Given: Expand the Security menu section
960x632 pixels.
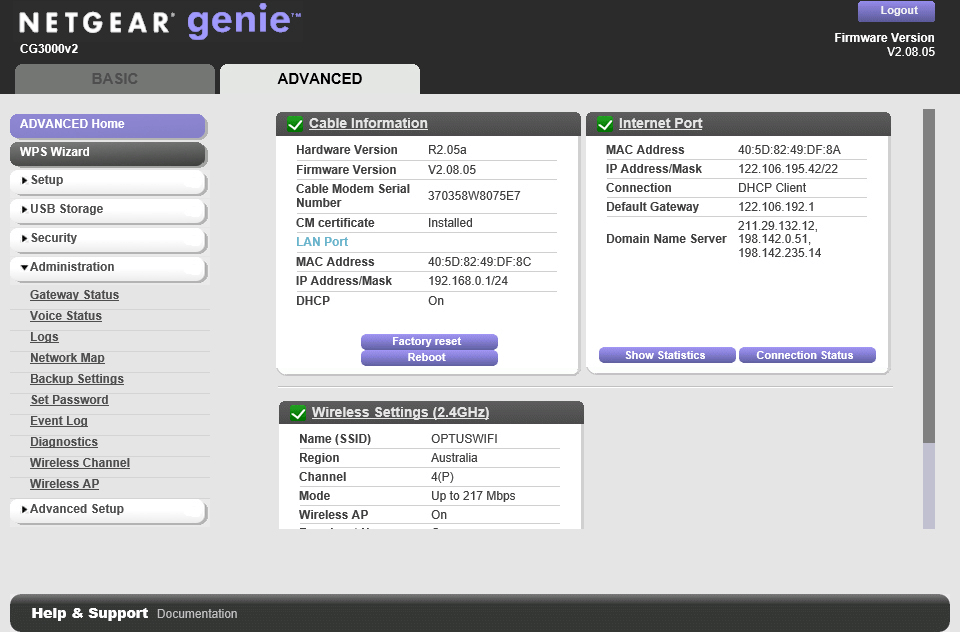Looking at the screenshot, I should 107,239.
